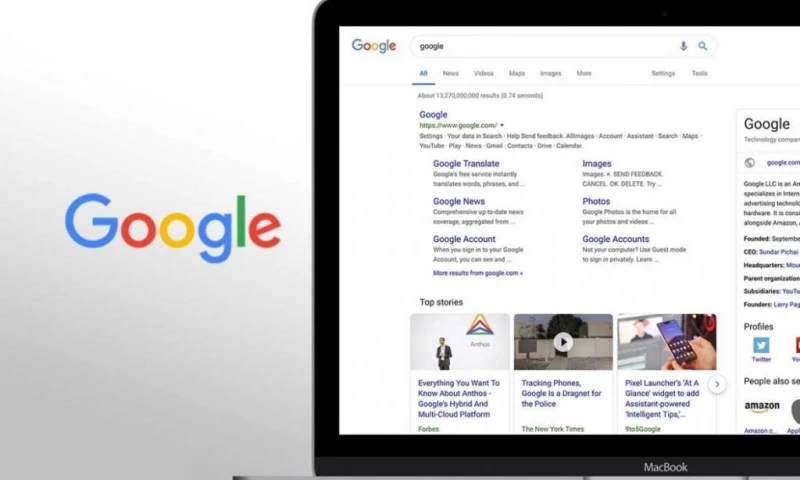Image resolution: width=800 pixels, height=480 pixels.
Task: Play the video in the Tracking Phones story
Action: click(x=563, y=342)
